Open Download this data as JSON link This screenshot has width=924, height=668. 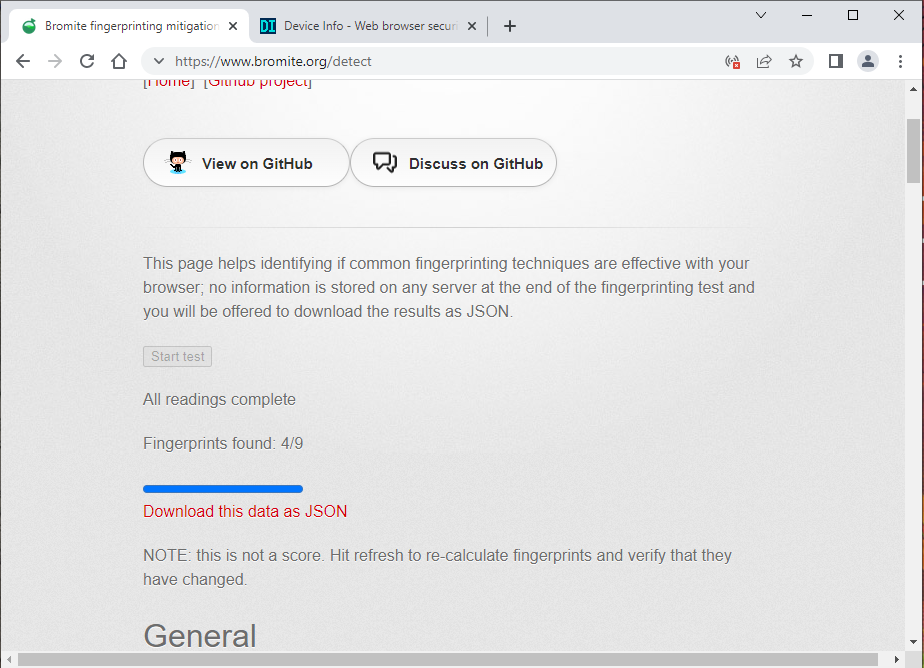245,511
